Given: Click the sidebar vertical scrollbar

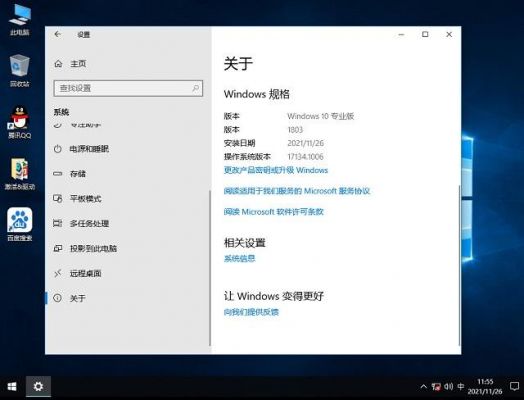Looking at the screenshot, I should tap(210, 268).
